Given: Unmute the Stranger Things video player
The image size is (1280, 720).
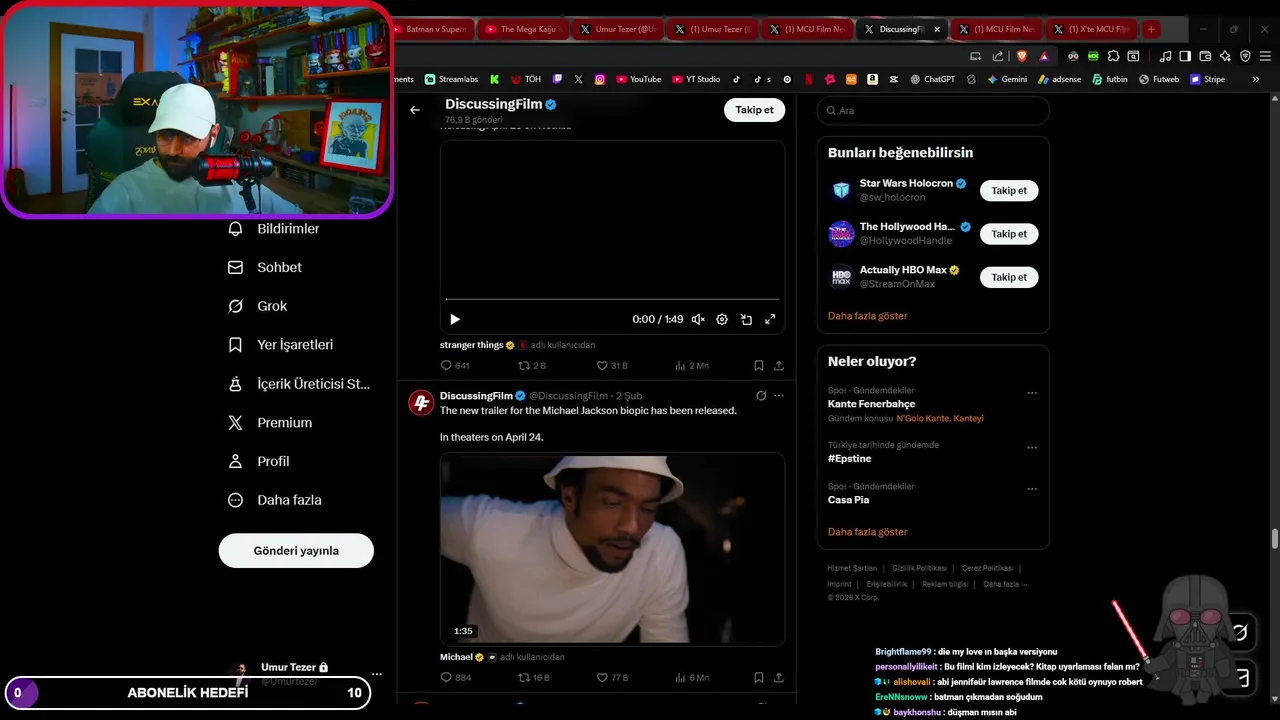Looking at the screenshot, I should click(x=698, y=319).
